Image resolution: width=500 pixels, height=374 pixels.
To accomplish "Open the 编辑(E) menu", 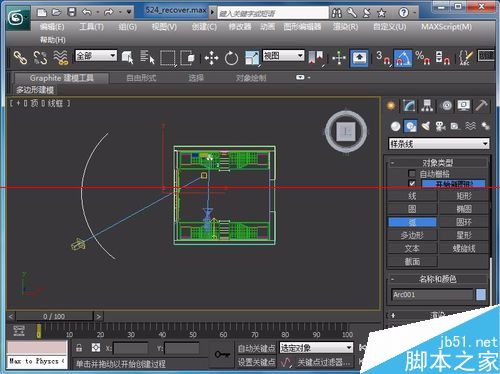I will pos(52,27).
